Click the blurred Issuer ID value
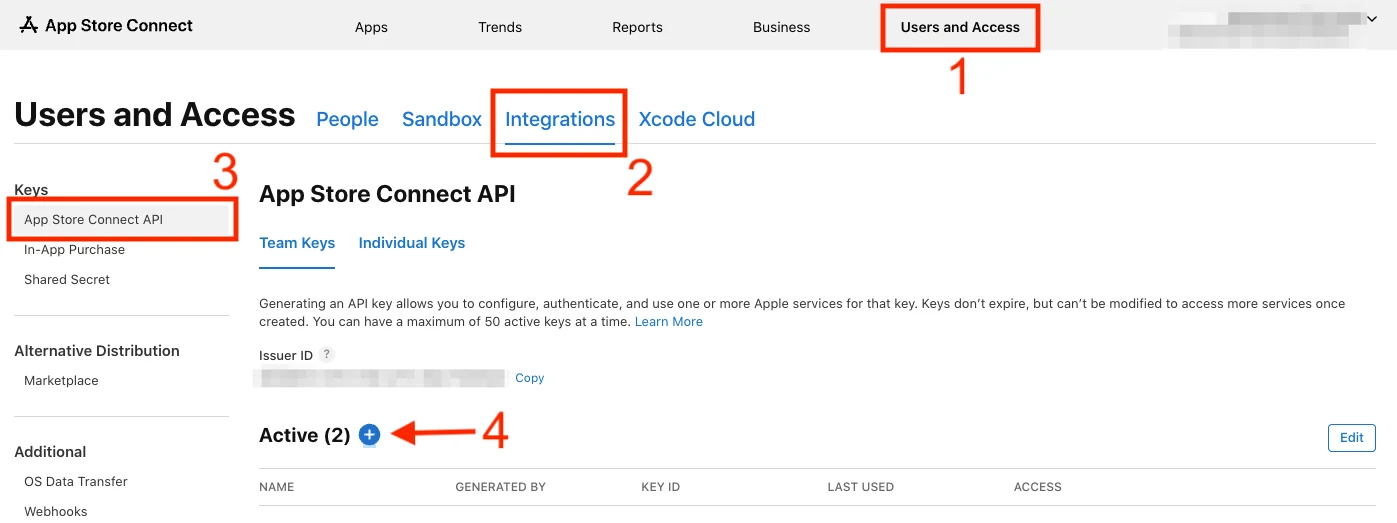This screenshot has height=523, width=1397. [381, 378]
